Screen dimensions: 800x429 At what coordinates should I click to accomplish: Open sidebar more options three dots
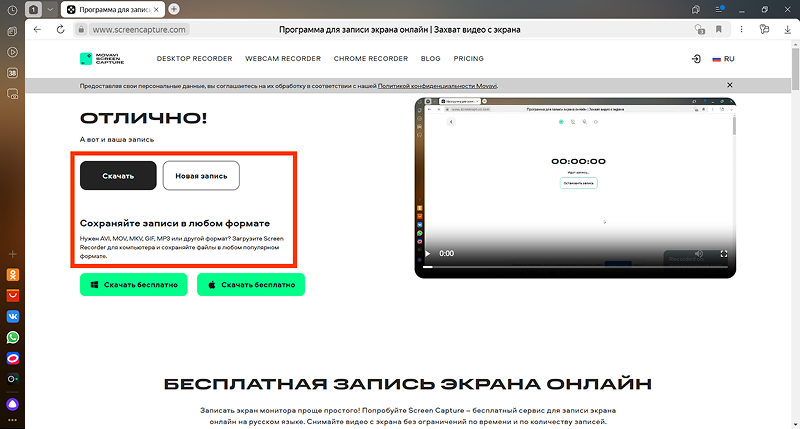[x=13, y=420]
